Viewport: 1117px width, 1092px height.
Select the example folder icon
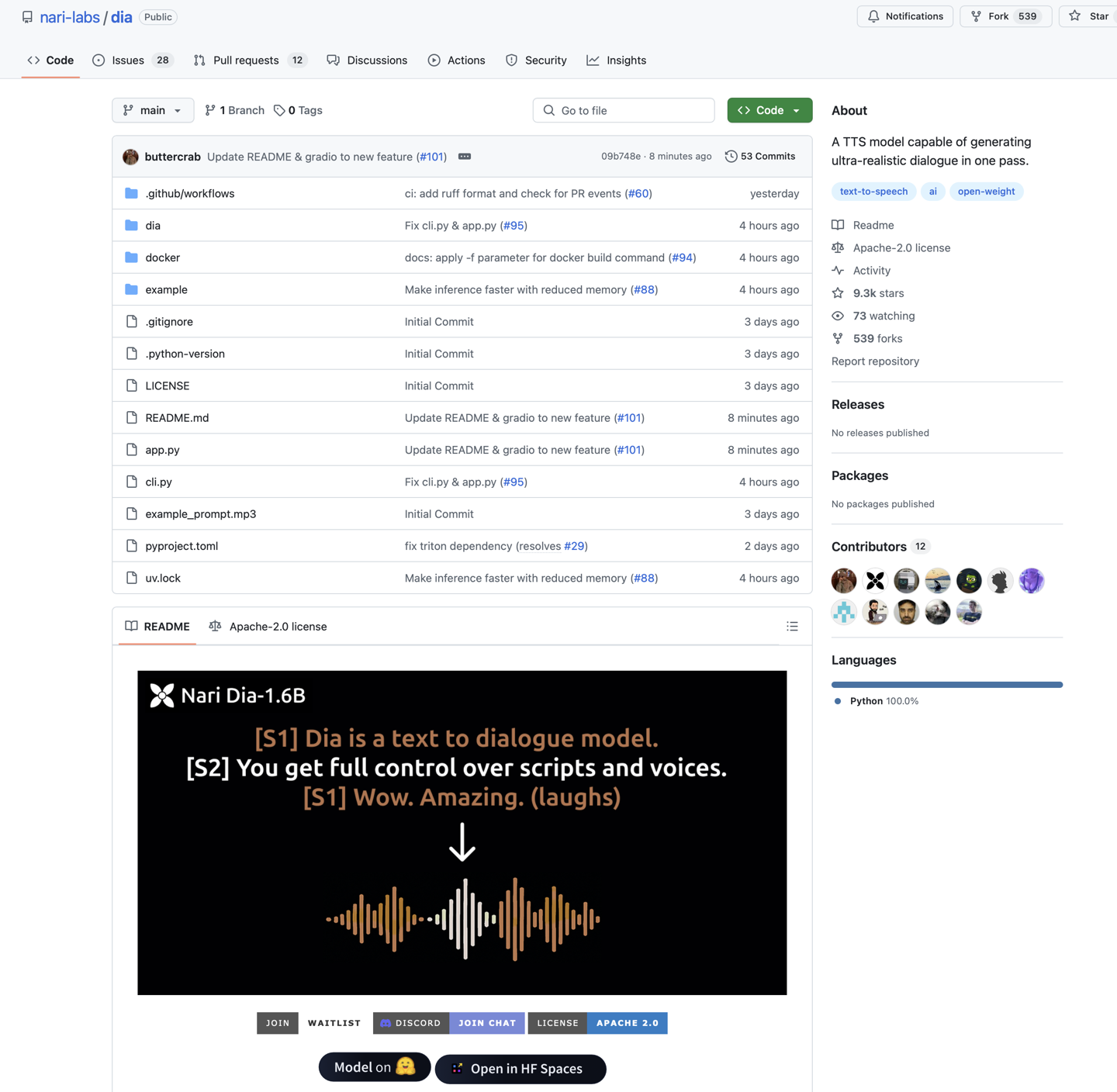click(x=131, y=289)
